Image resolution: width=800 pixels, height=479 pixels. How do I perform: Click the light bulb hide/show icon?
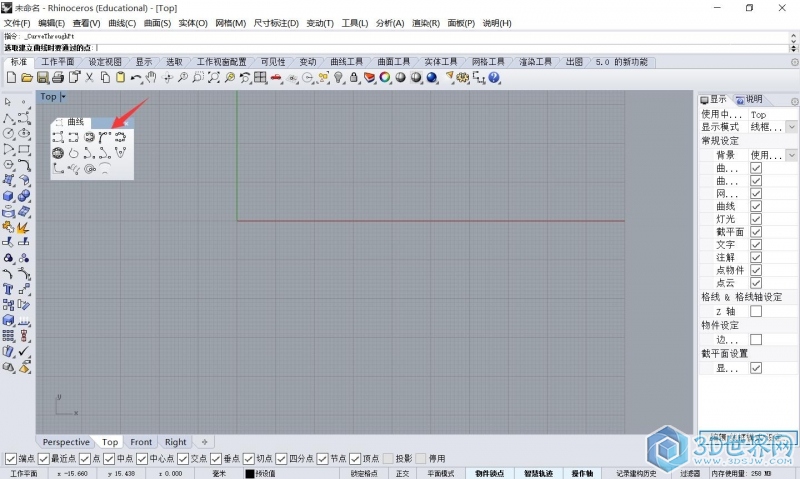tap(338, 78)
